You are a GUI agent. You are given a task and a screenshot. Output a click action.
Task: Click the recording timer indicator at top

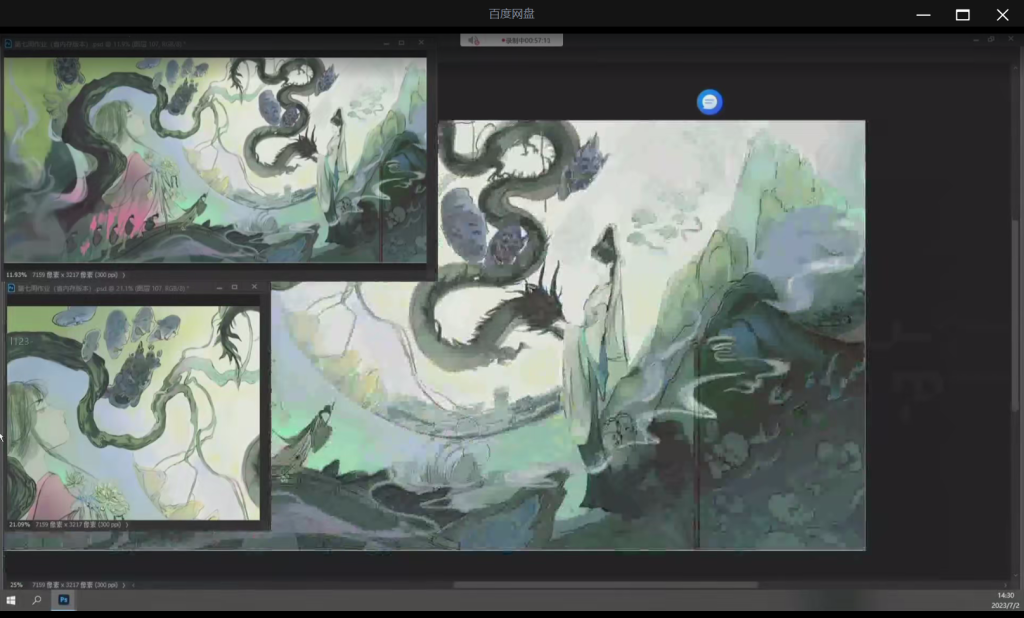(511, 40)
